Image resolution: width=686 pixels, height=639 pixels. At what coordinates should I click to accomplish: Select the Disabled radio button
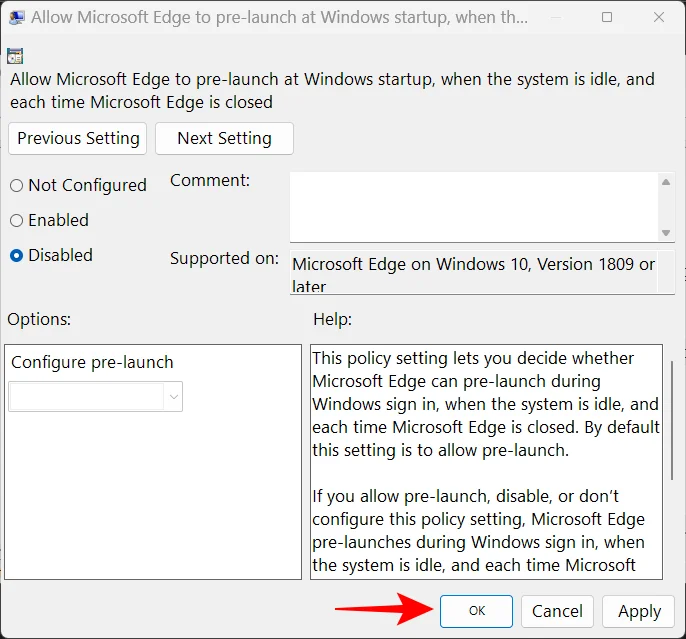click(x=17, y=255)
